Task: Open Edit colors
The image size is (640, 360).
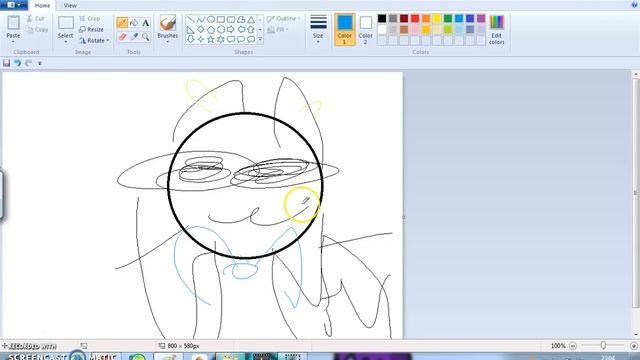Action: click(x=496, y=30)
